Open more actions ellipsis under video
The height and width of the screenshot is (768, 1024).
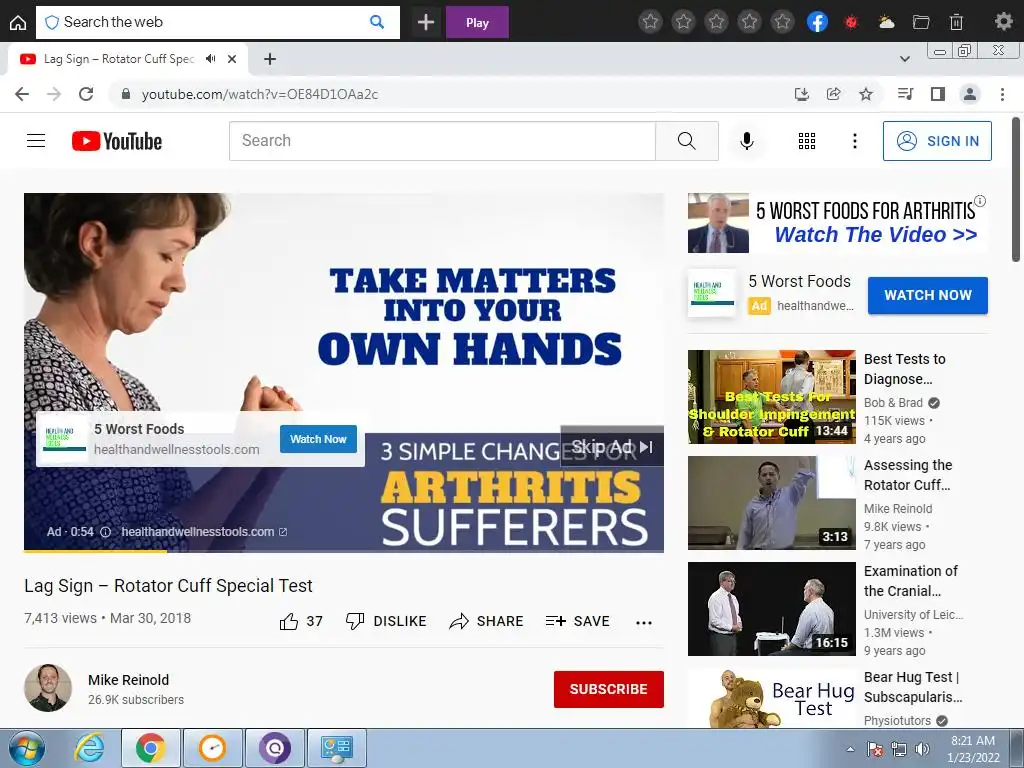click(x=644, y=622)
